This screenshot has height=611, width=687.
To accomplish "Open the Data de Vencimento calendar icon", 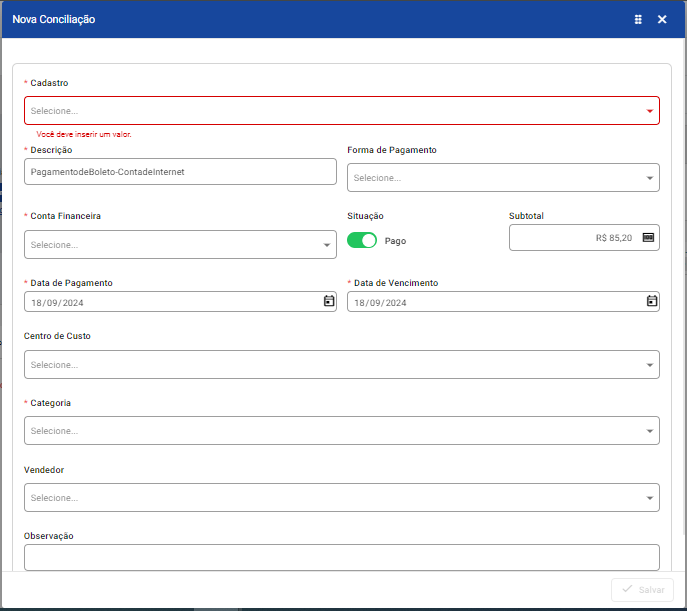I will [651, 301].
